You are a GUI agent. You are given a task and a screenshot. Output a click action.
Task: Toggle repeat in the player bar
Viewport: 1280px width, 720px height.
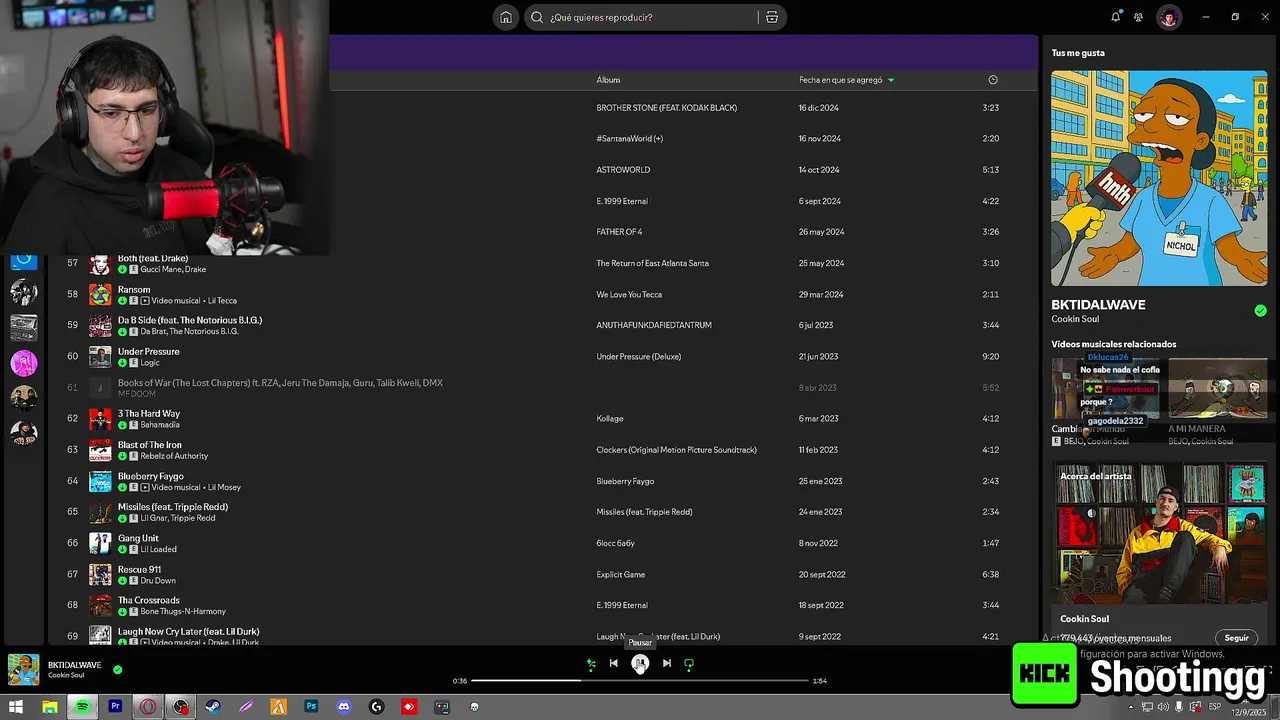689,663
